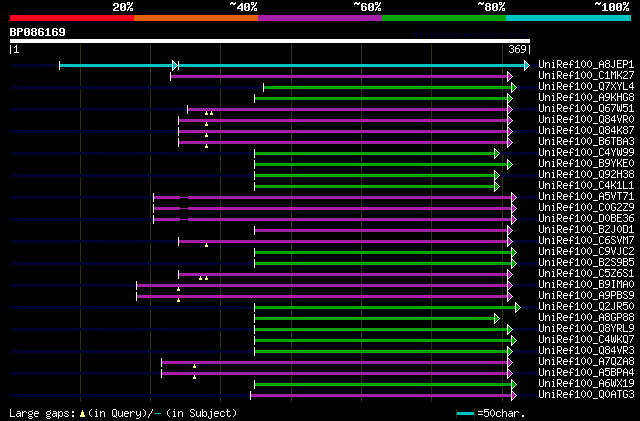This screenshot has height=421, width=640.
Task: Click the UniRef100_B9IMA0 entry
Action: (x=586, y=285)
